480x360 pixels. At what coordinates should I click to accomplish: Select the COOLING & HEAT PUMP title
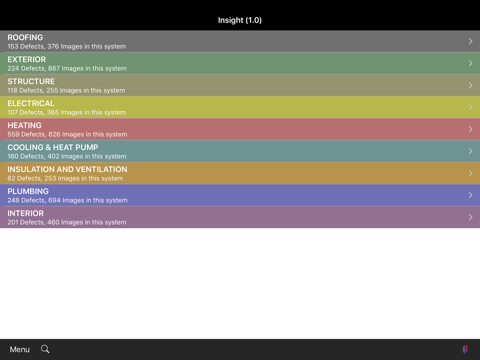point(53,147)
